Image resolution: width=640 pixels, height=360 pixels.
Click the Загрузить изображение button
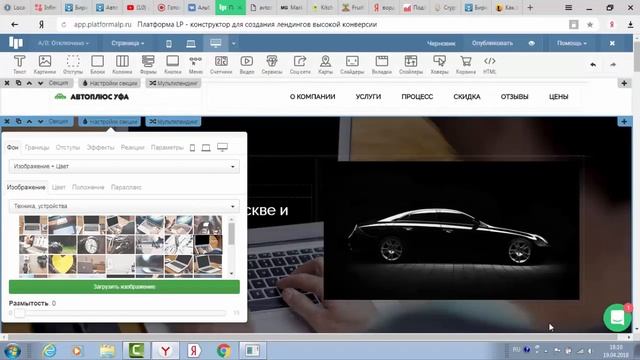(x=124, y=287)
